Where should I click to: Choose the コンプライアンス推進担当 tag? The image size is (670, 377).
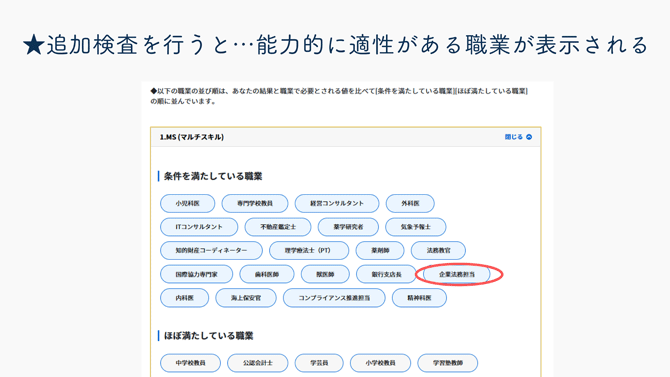[x=334, y=298]
